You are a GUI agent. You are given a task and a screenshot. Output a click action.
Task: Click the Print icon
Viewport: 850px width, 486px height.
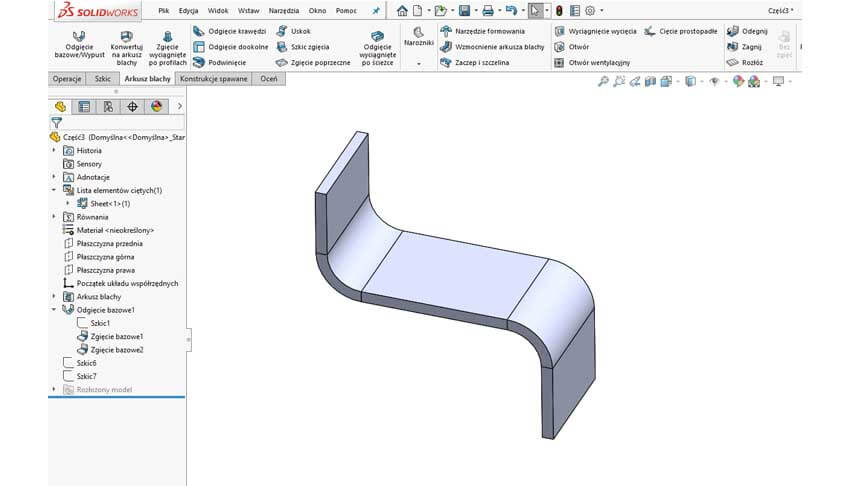click(488, 11)
